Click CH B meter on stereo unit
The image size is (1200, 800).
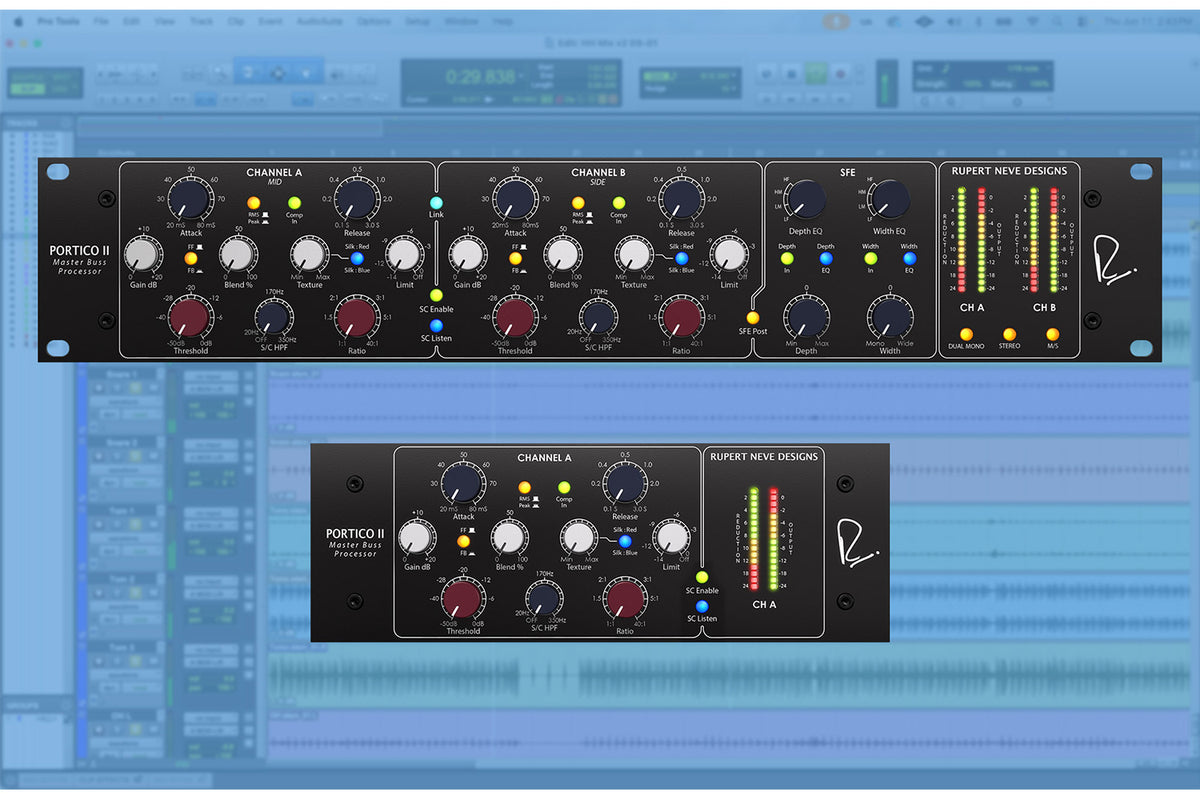(1044, 240)
